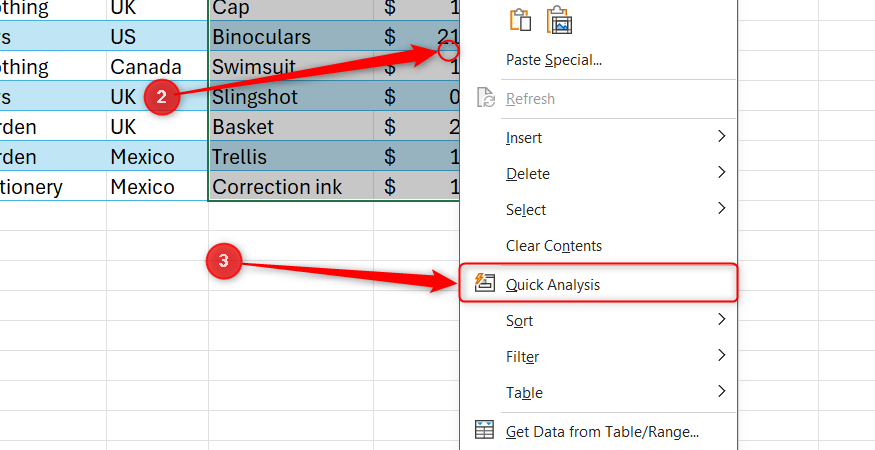Viewport: 875px width, 450px height.
Task: Select the US cell
Action: pos(157,36)
